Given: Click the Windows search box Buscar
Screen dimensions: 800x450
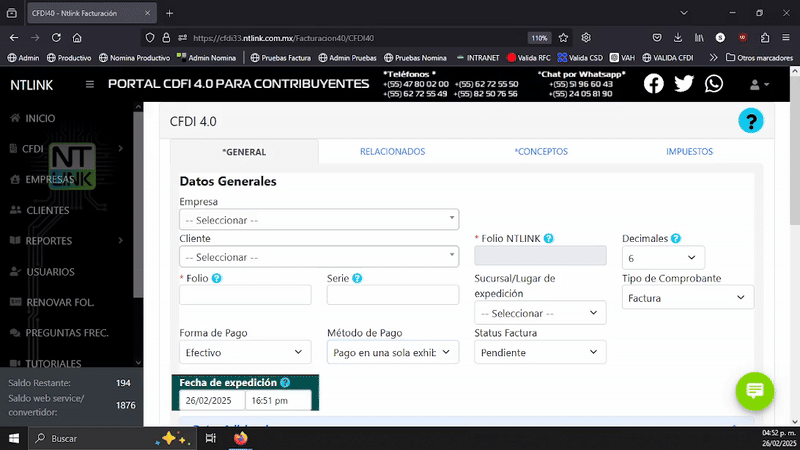Looking at the screenshot, I should (112, 438).
